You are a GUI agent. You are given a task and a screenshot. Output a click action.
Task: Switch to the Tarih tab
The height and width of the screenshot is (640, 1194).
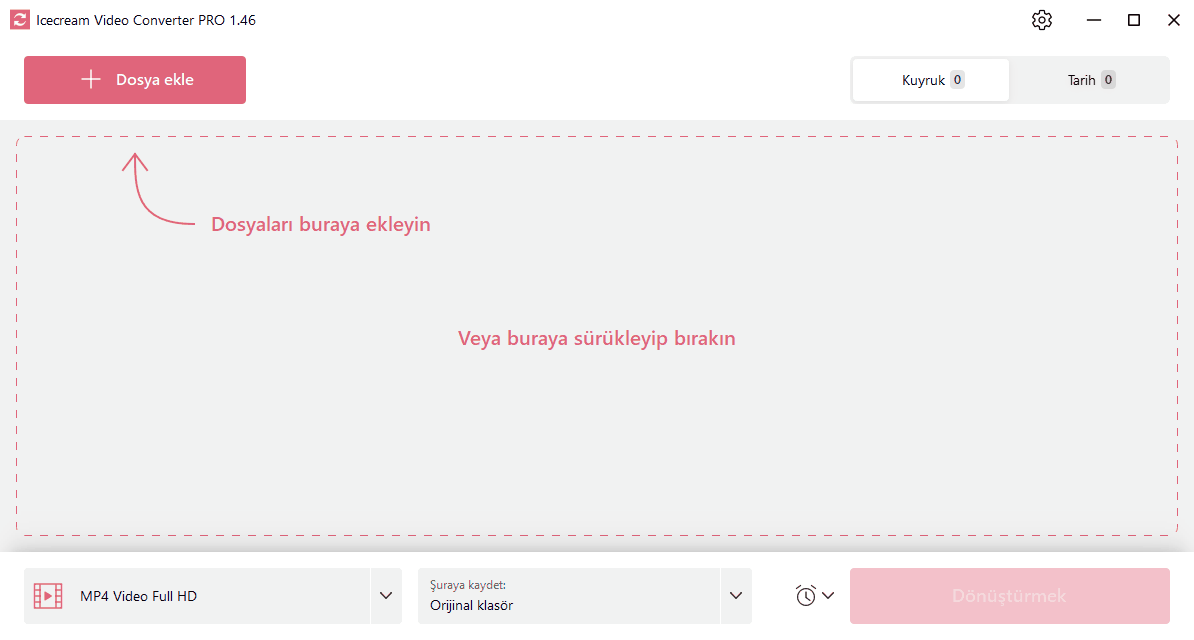tap(1090, 80)
